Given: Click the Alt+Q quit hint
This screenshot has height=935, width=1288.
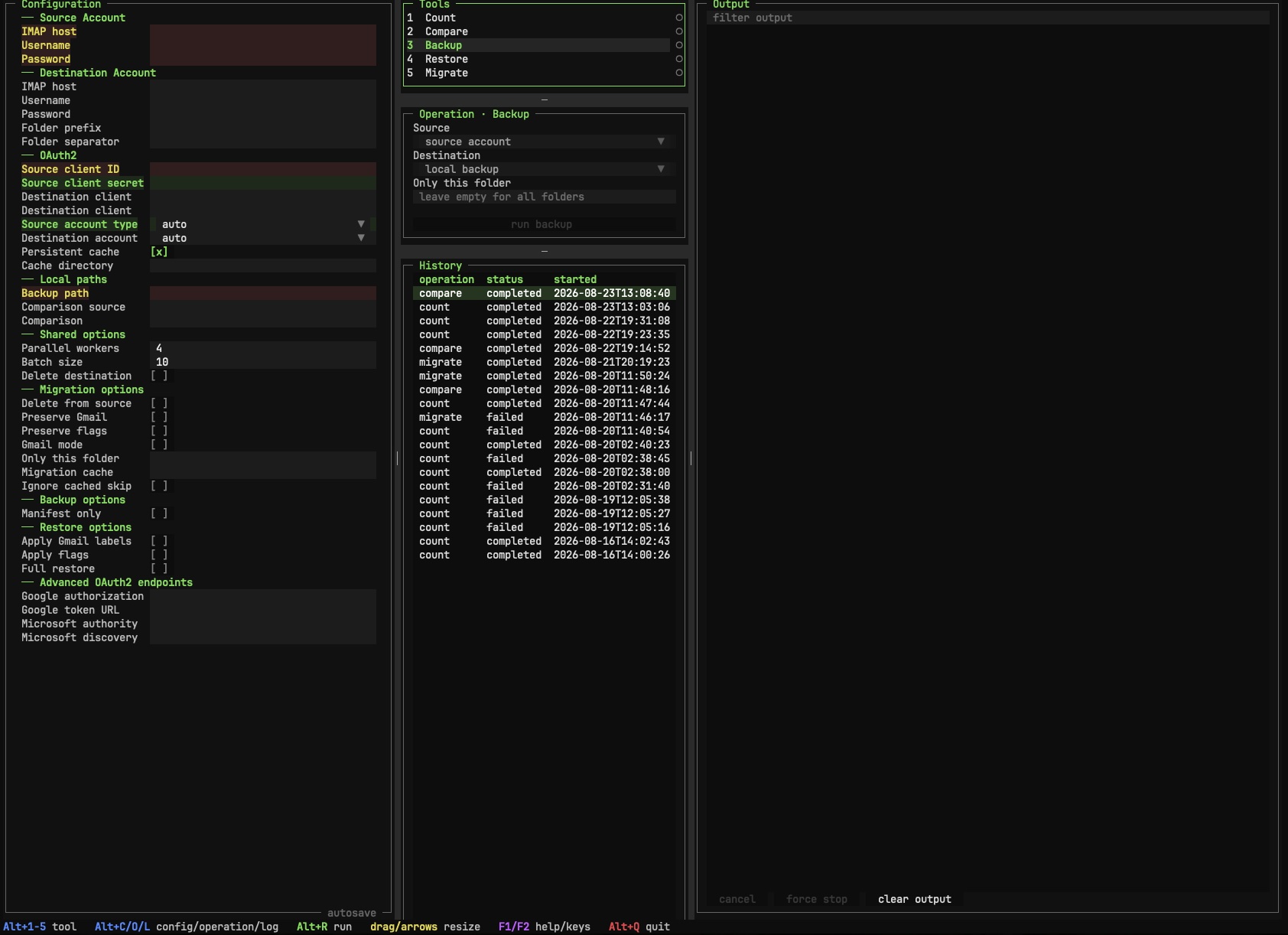Looking at the screenshot, I should point(639,927).
